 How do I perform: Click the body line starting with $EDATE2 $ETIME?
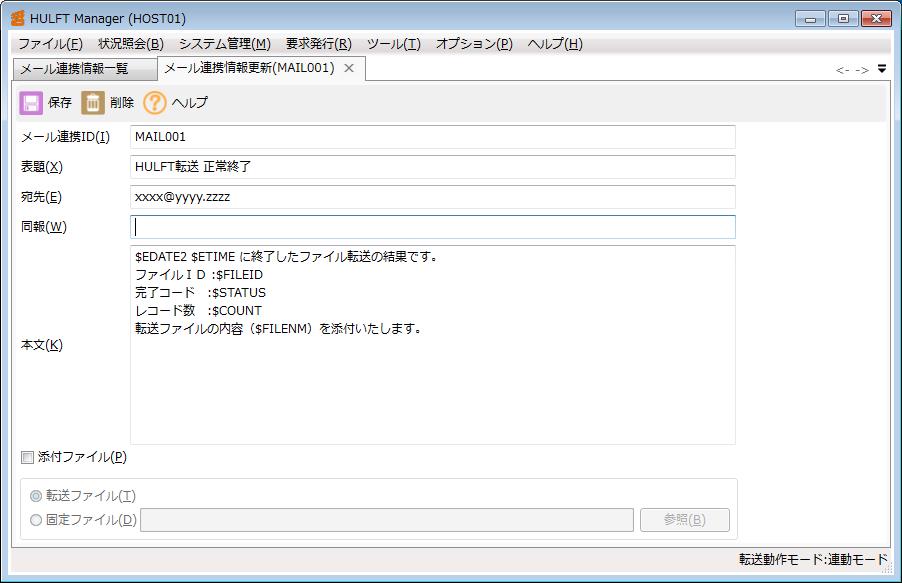(286, 257)
